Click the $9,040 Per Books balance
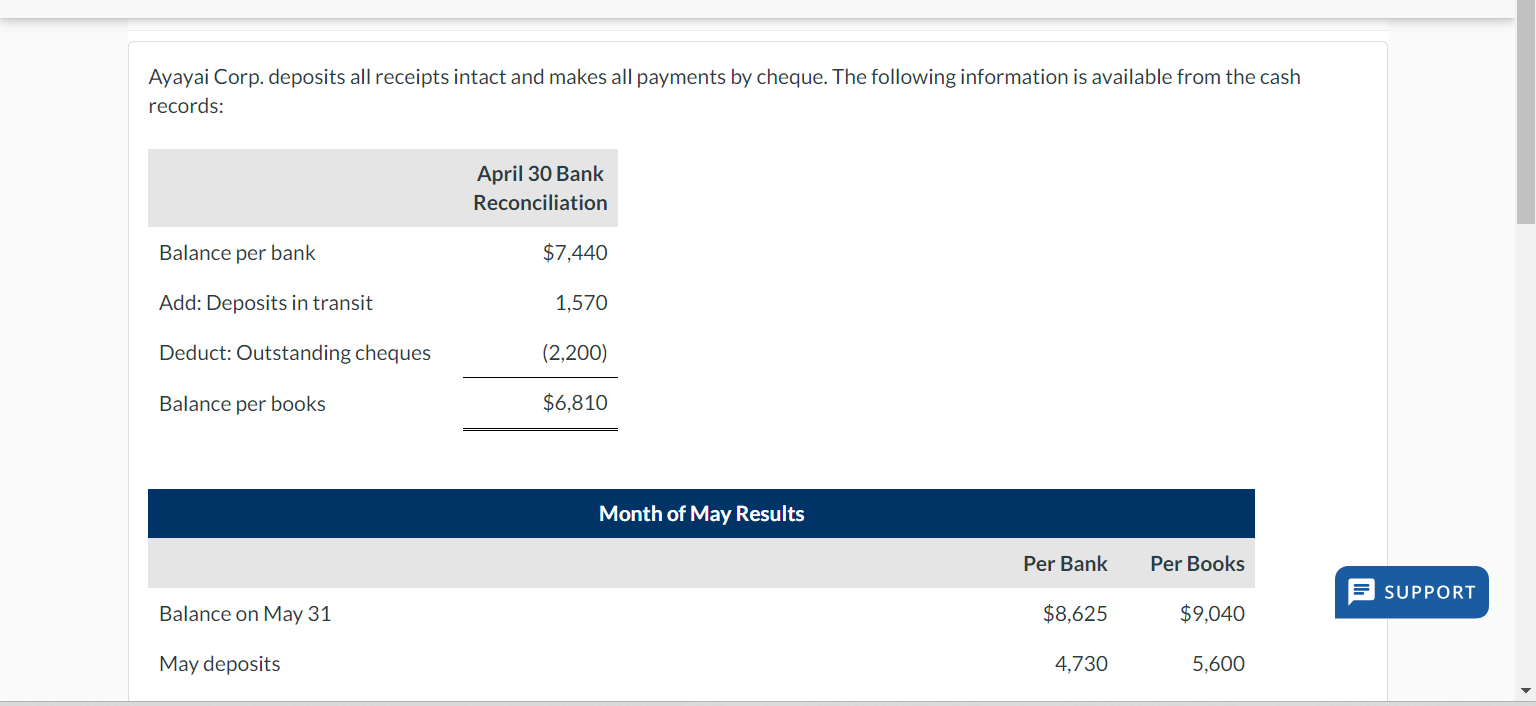The image size is (1536, 706). [1213, 613]
